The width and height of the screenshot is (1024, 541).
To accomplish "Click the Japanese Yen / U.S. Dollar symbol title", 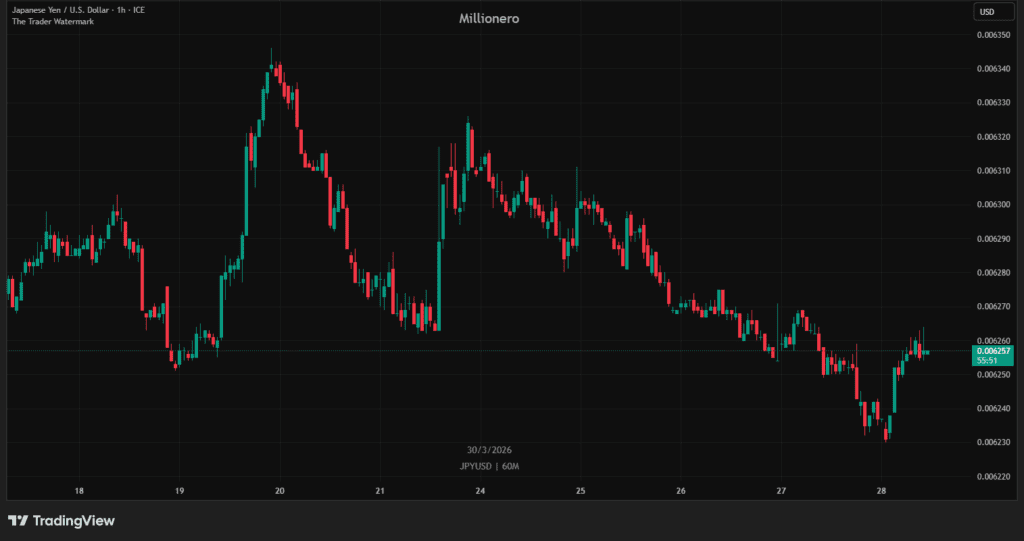I will [78, 10].
